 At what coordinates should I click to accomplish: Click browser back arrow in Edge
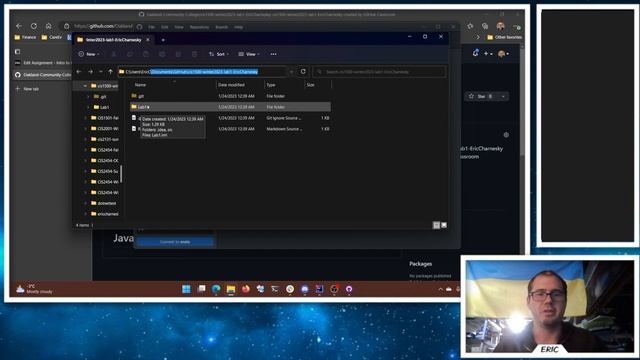point(19,26)
